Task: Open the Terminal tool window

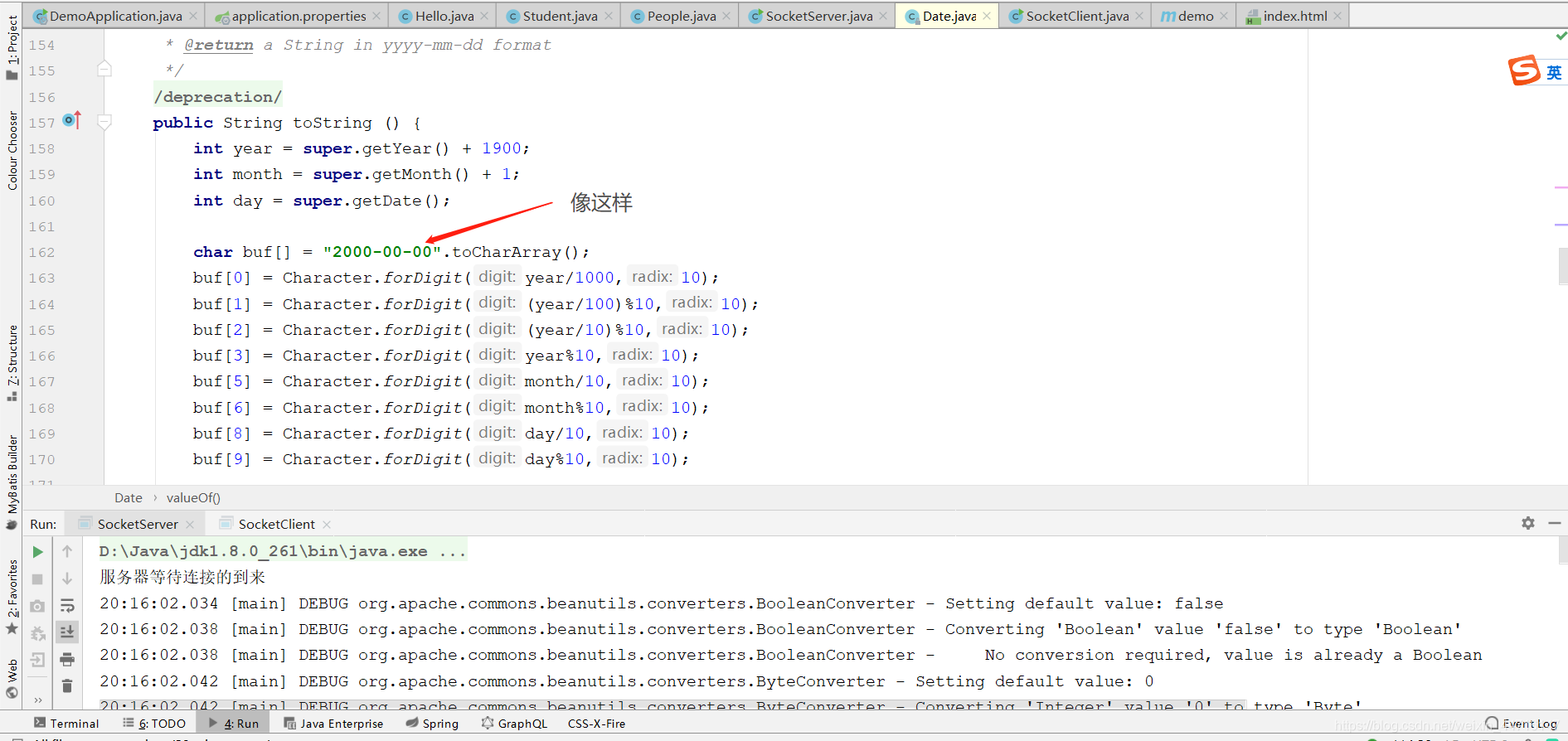Action: [x=66, y=724]
